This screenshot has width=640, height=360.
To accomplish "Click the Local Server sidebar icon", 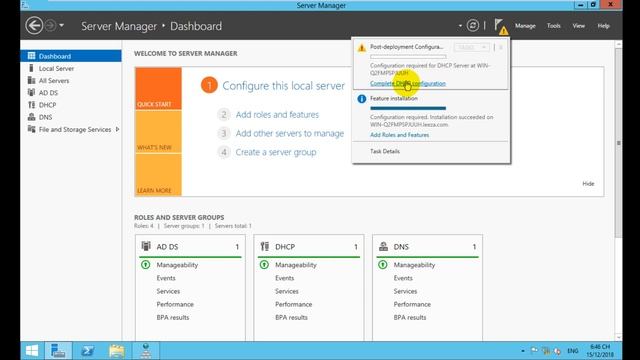I will point(31,68).
